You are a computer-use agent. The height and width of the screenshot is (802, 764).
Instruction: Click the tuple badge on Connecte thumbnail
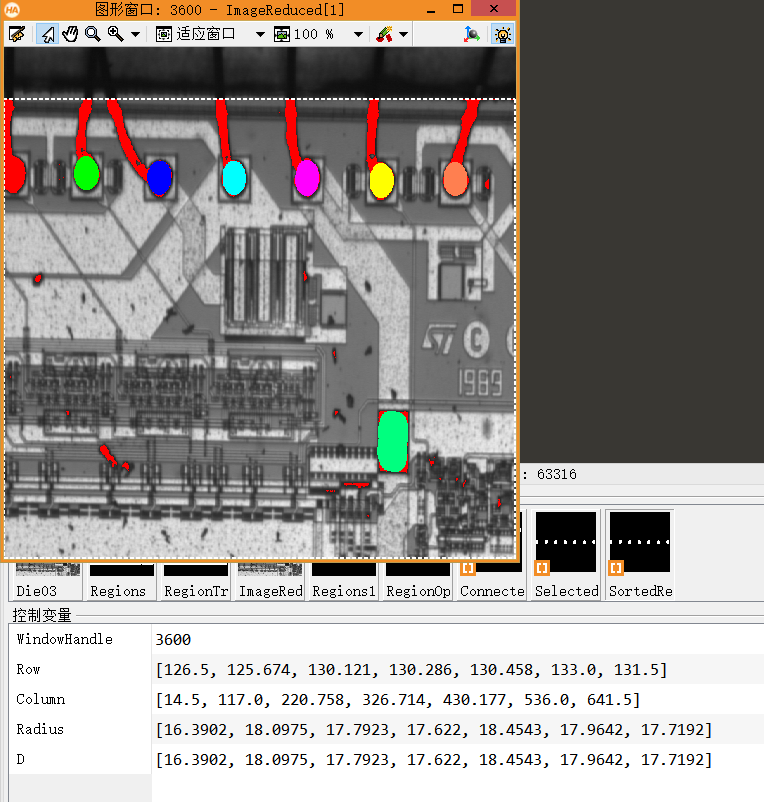pyautogui.click(x=468, y=568)
